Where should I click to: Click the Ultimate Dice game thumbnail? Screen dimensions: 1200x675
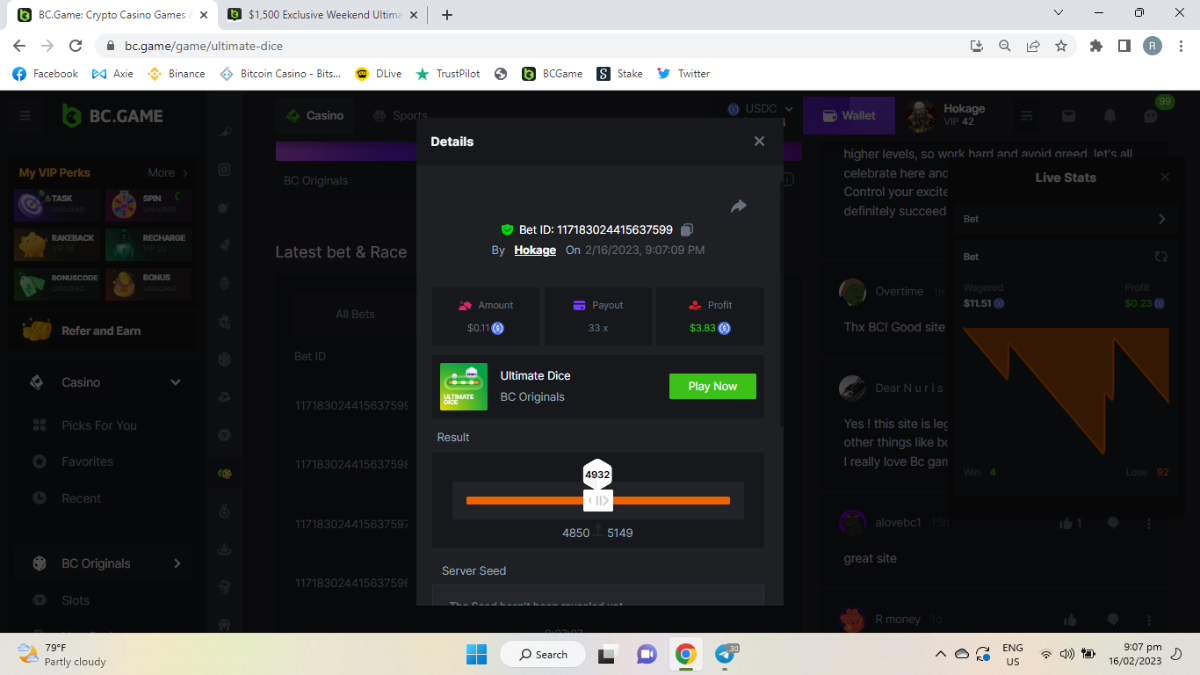(464, 386)
